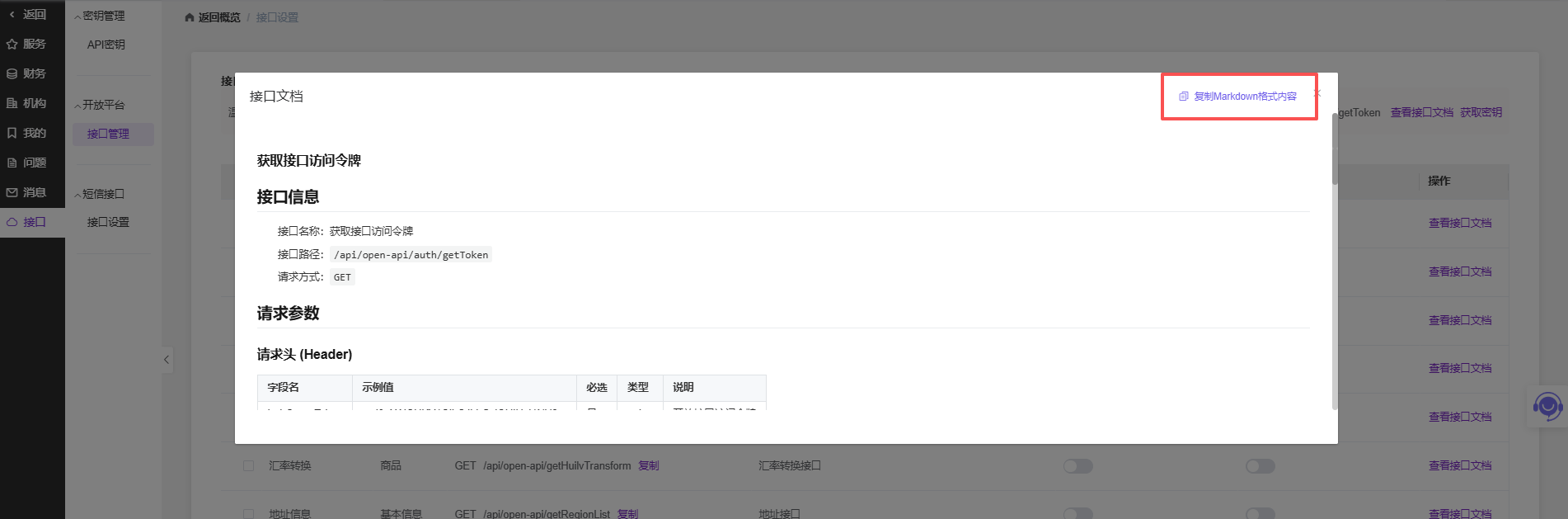This screenshot has height=519, width=1568.
Task: Click the 操作 column header behind the dialog
Action: [1439, 181]
